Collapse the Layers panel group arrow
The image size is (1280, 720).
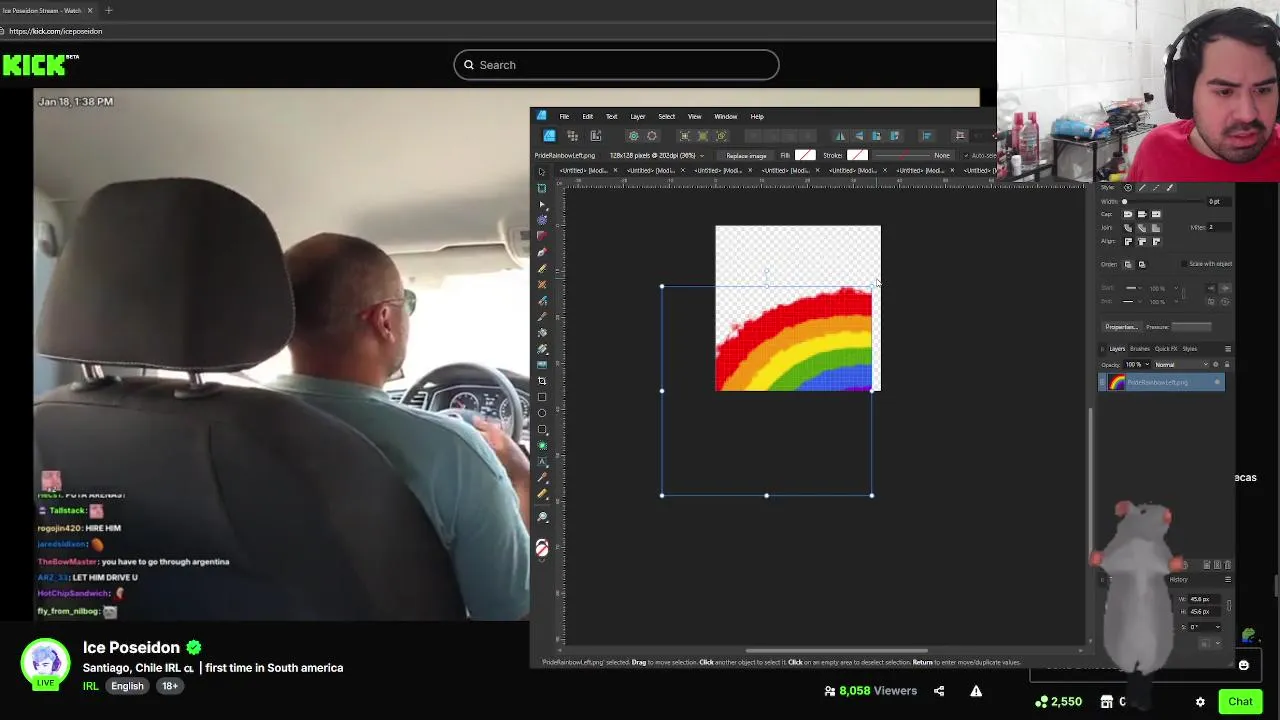pos(1103,349)
